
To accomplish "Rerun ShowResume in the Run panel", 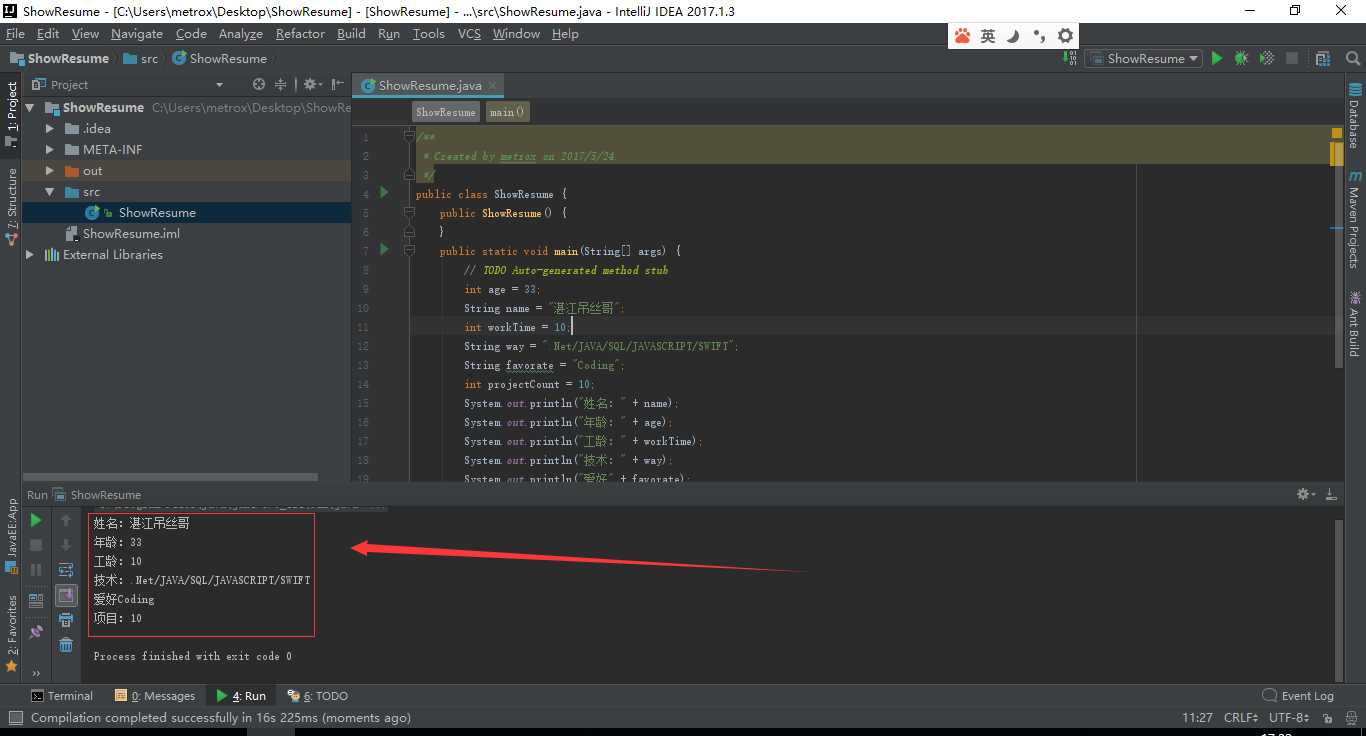I will [x=36, y=520].
